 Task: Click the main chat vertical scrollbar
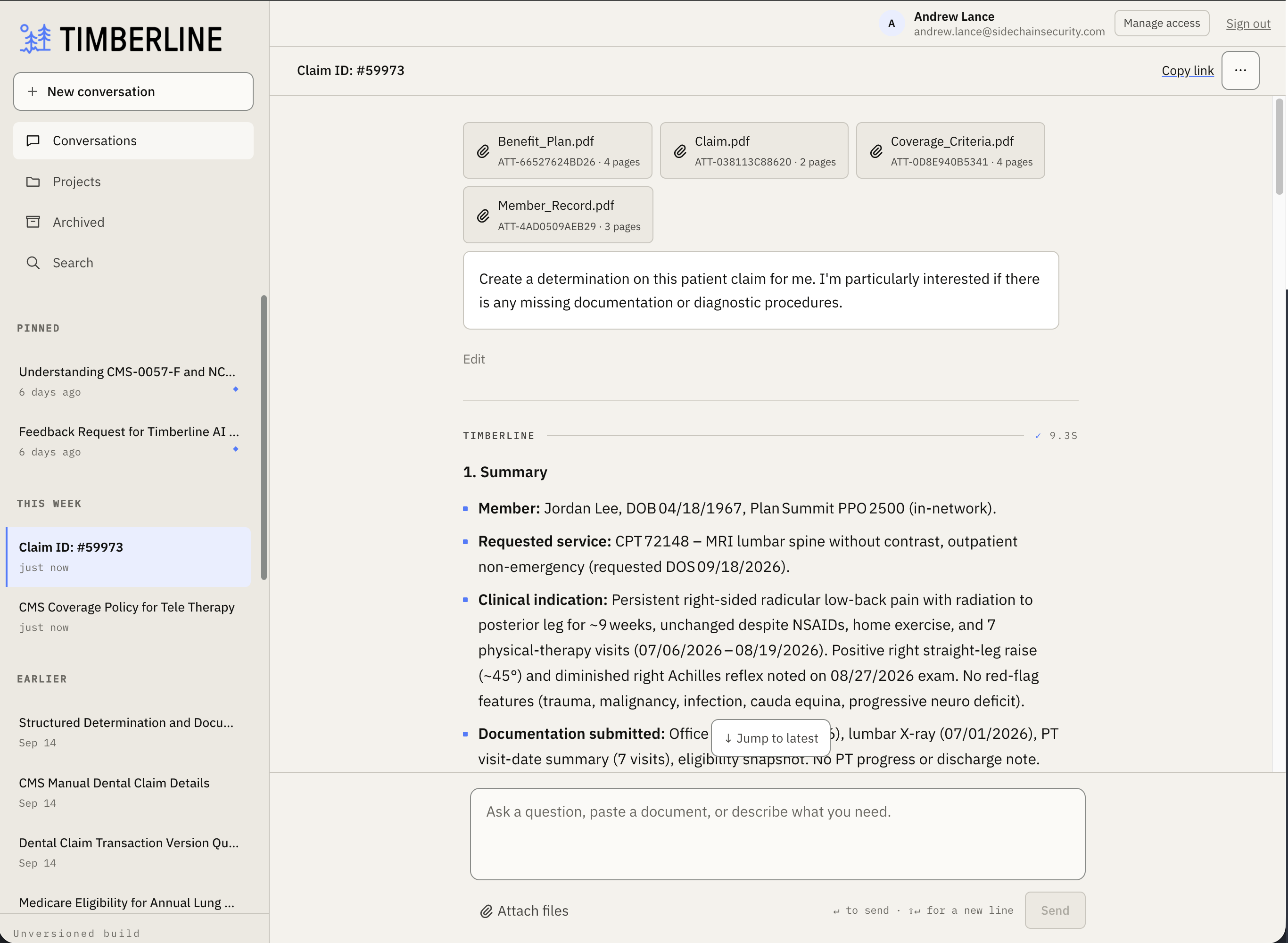click(x=1279, y=147)
